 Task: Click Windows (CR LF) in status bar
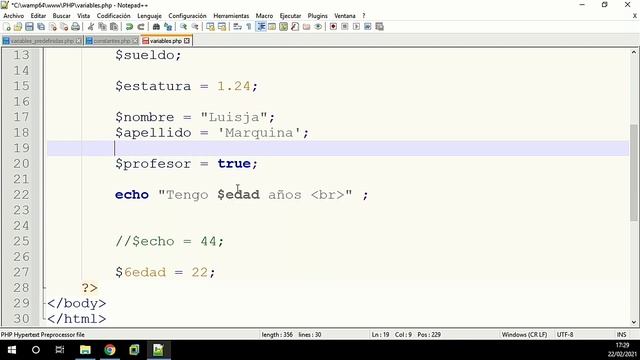(x=524, y=335)
